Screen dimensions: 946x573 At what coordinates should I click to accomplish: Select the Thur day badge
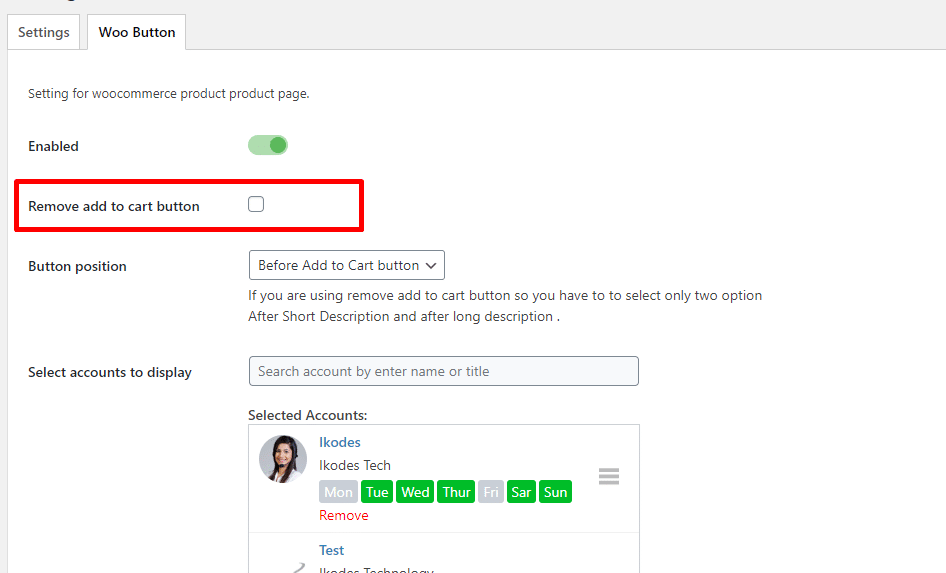(x=456, y=492)
